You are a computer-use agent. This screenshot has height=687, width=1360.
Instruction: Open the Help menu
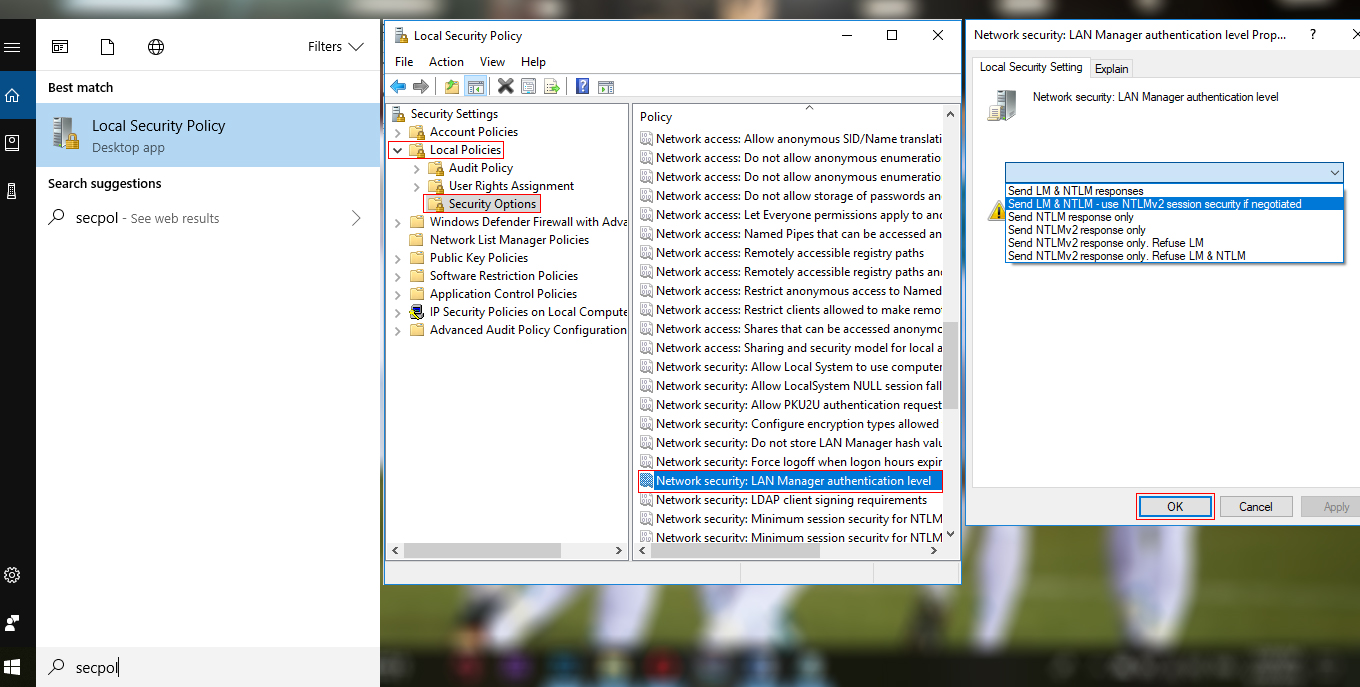click(x=533, y=62)
